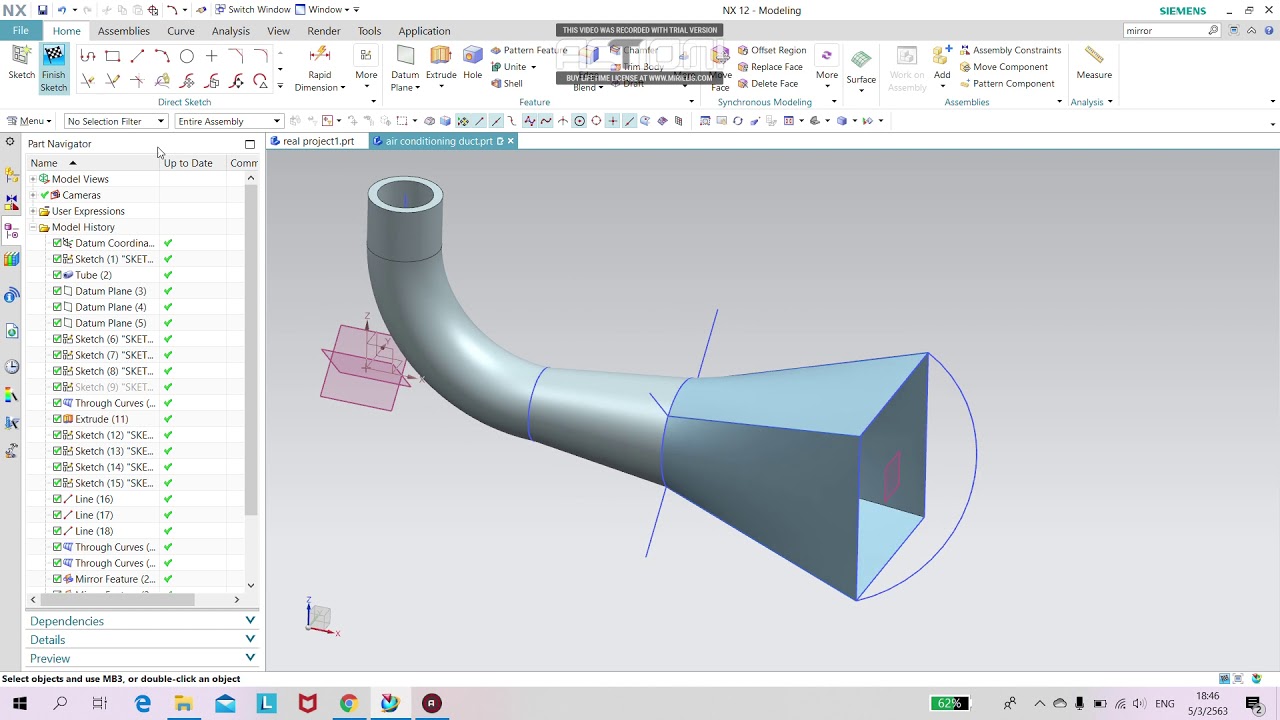Open the Reuse Library books sidebar icon
The width and height of the screenshot is (1280, 720).
(12, 260)
